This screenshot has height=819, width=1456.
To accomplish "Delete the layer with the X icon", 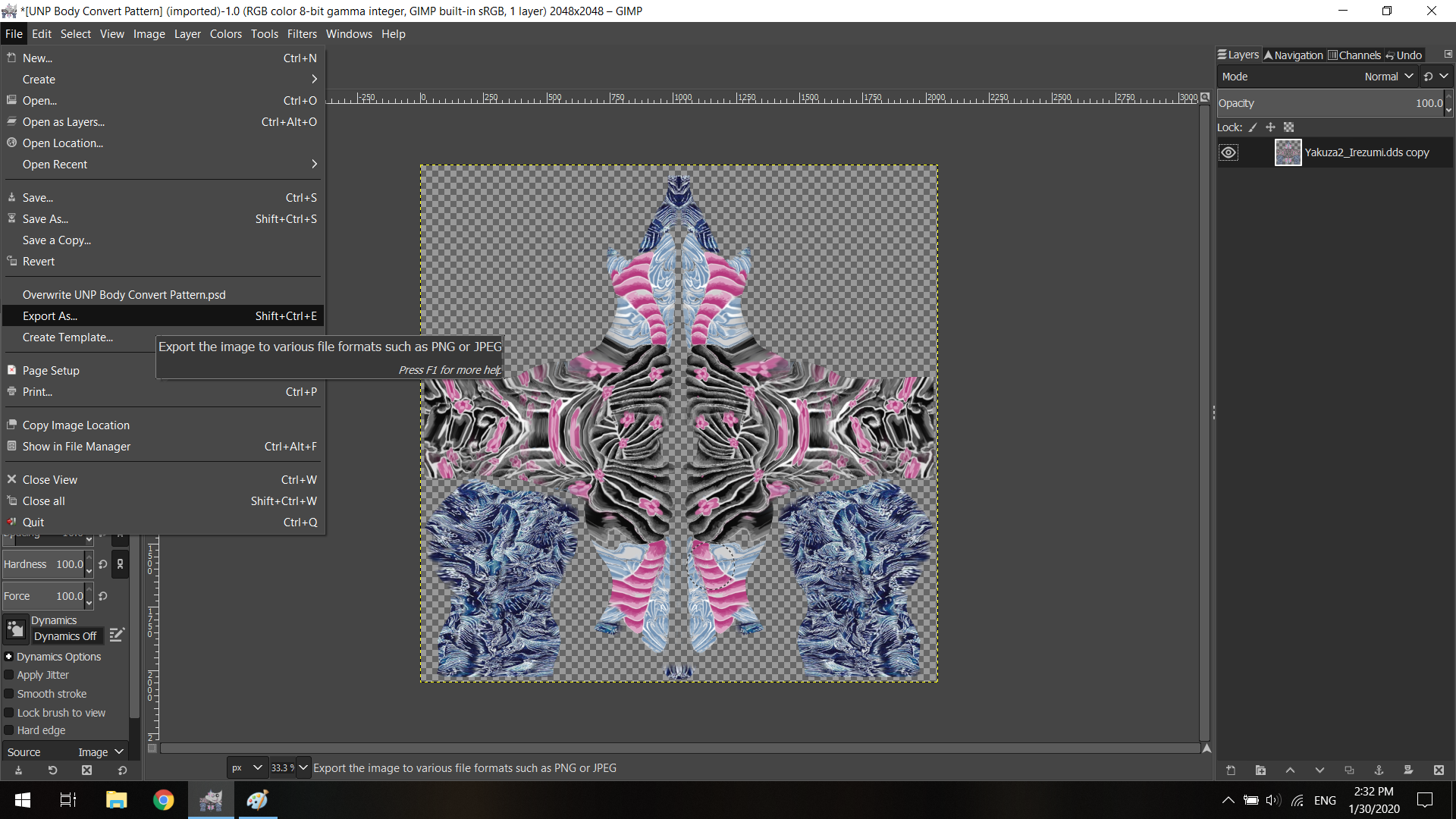I will pos(1439,770).
